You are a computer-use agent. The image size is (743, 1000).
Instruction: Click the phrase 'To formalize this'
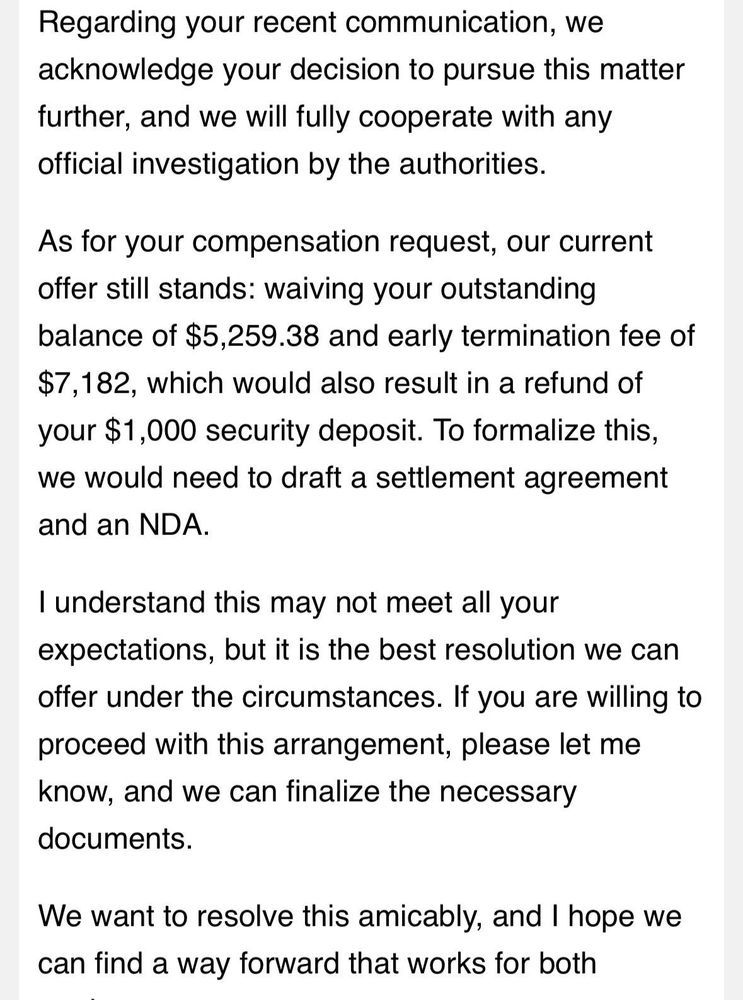coord(545,430)
